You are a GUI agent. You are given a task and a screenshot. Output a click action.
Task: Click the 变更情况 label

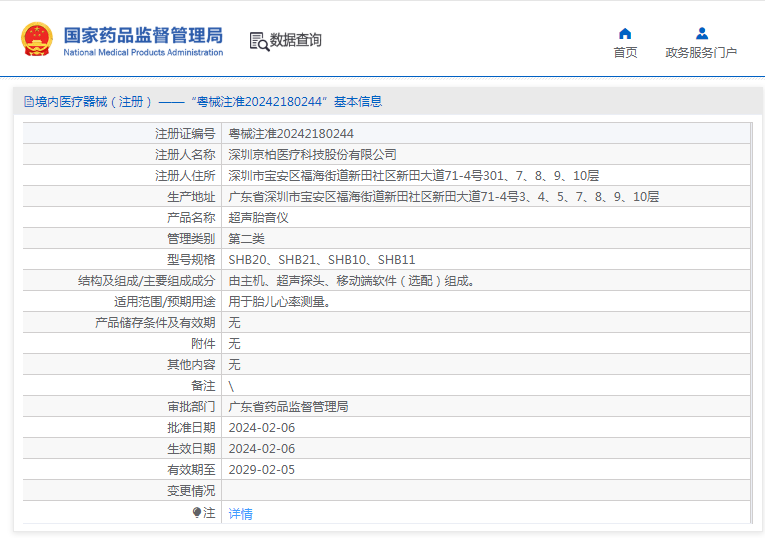point(191,491)
